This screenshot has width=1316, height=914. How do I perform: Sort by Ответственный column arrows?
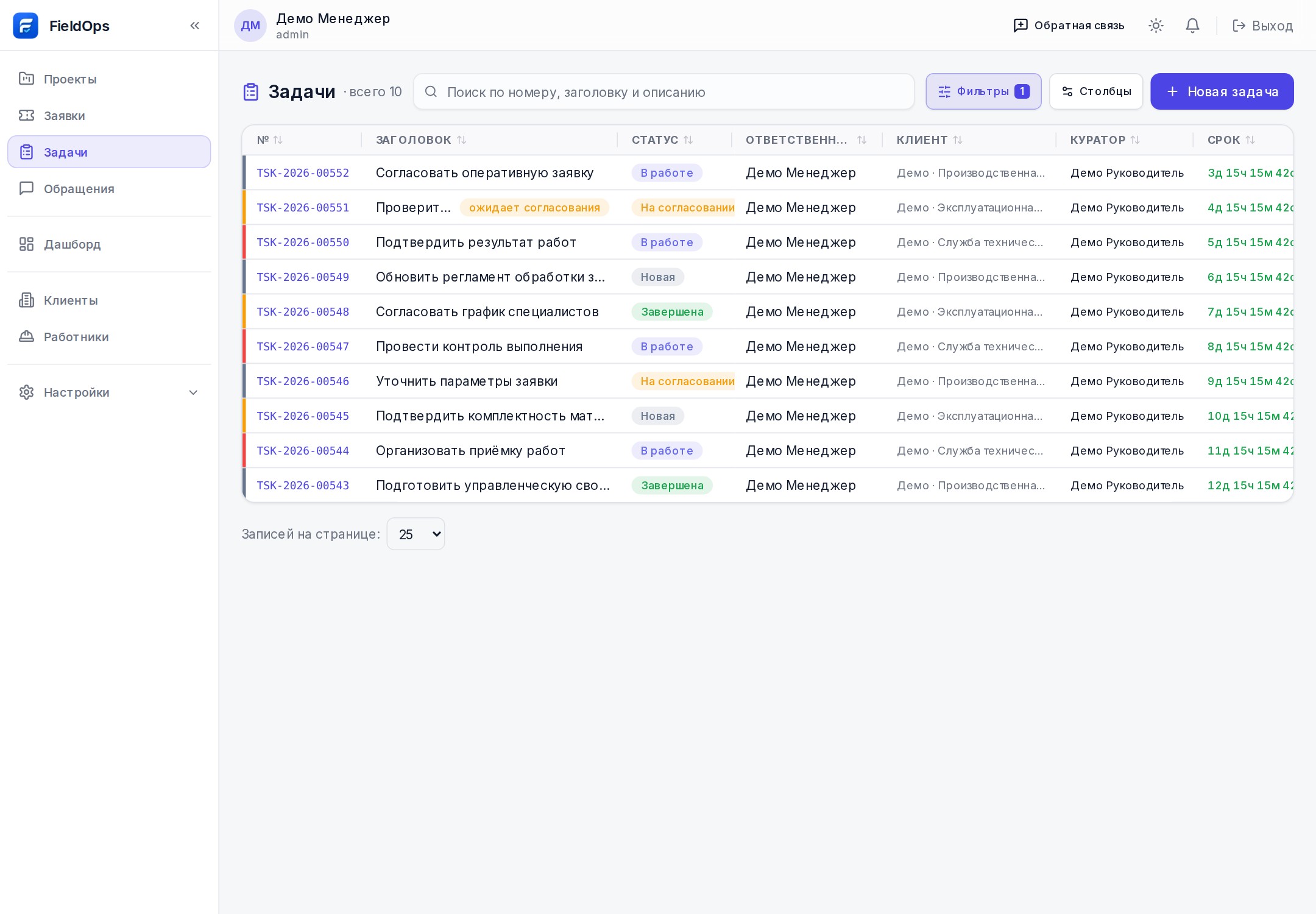tap(861, 140)
